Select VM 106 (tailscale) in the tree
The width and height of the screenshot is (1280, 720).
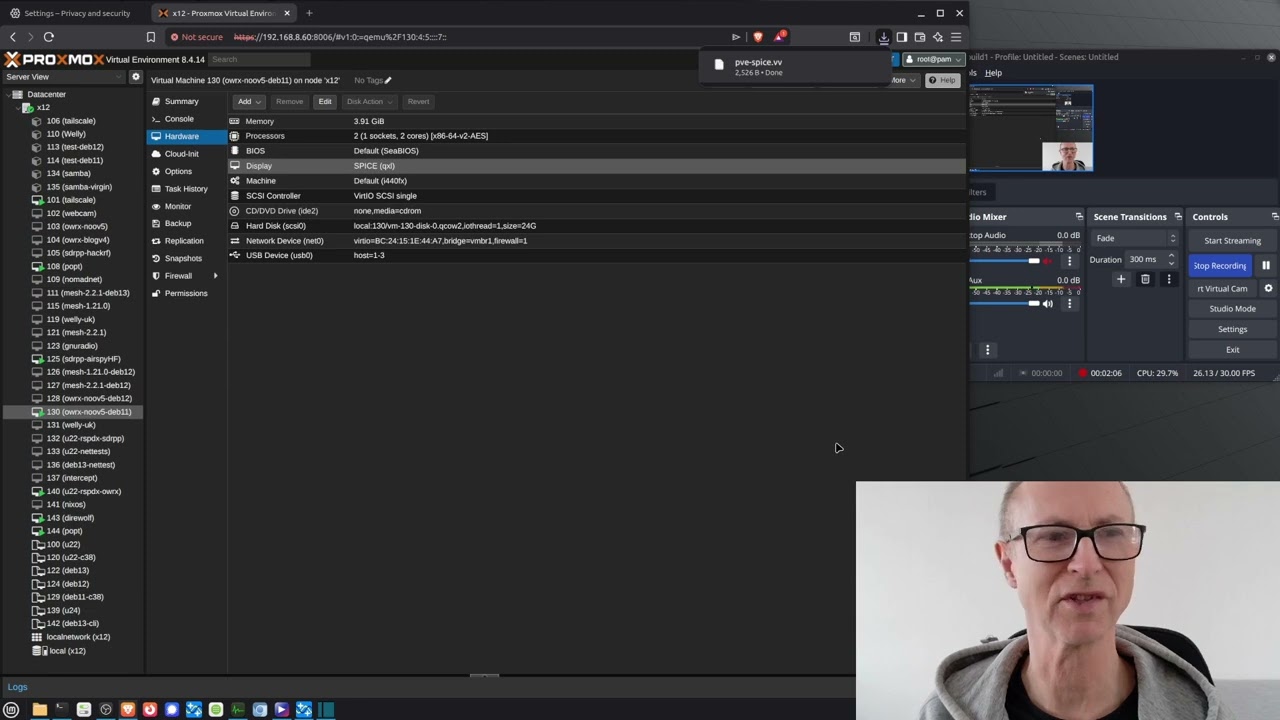pyautogui.click(x=70, y=120)
